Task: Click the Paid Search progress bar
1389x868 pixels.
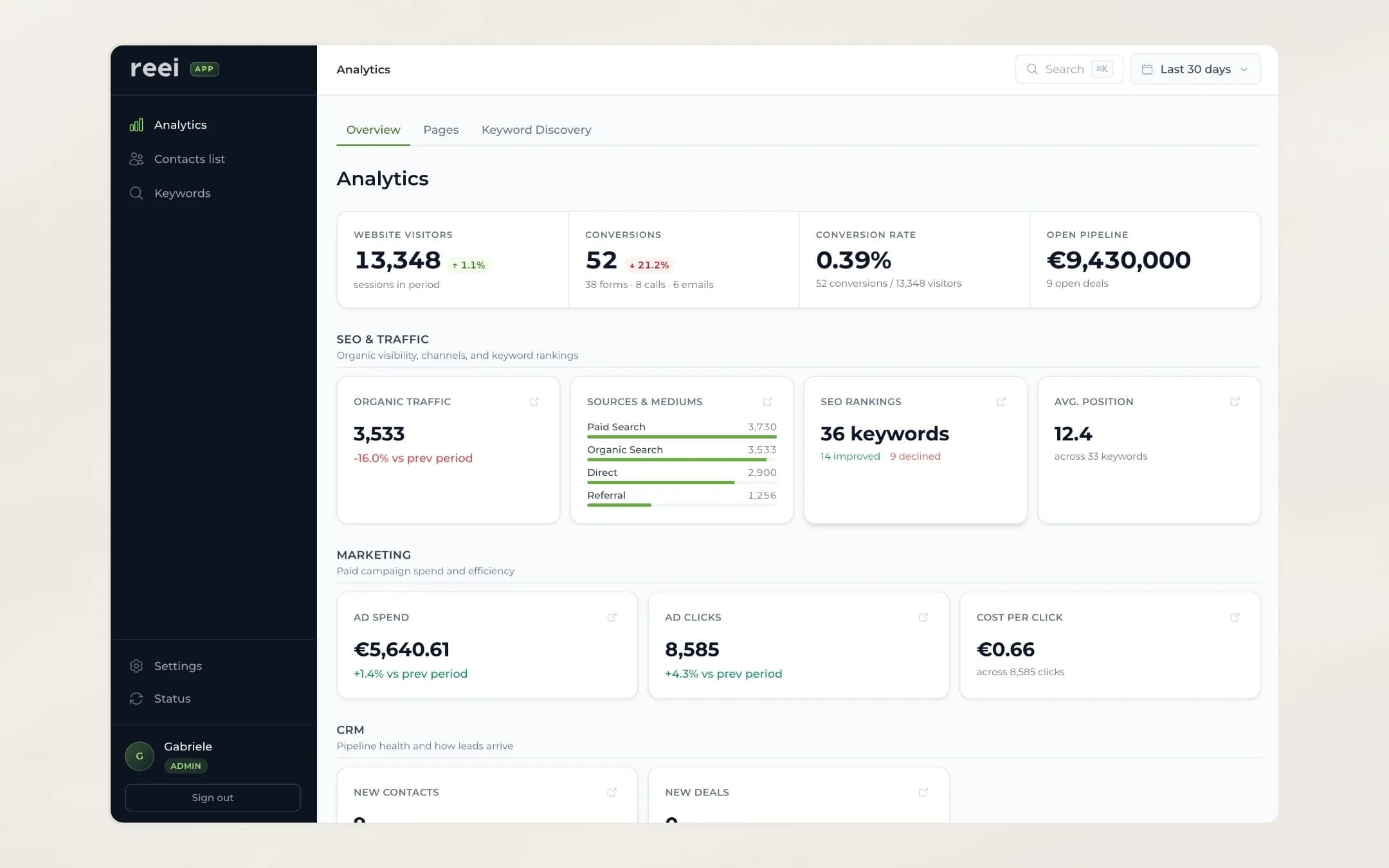Action: click(x=682, y=437)
